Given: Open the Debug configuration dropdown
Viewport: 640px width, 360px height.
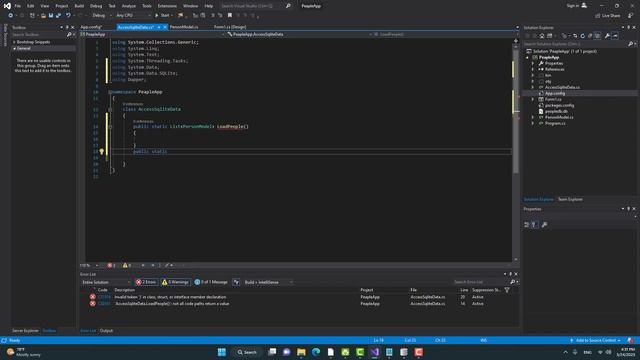Looking at the screenshot, I should (x=101, y=16).
